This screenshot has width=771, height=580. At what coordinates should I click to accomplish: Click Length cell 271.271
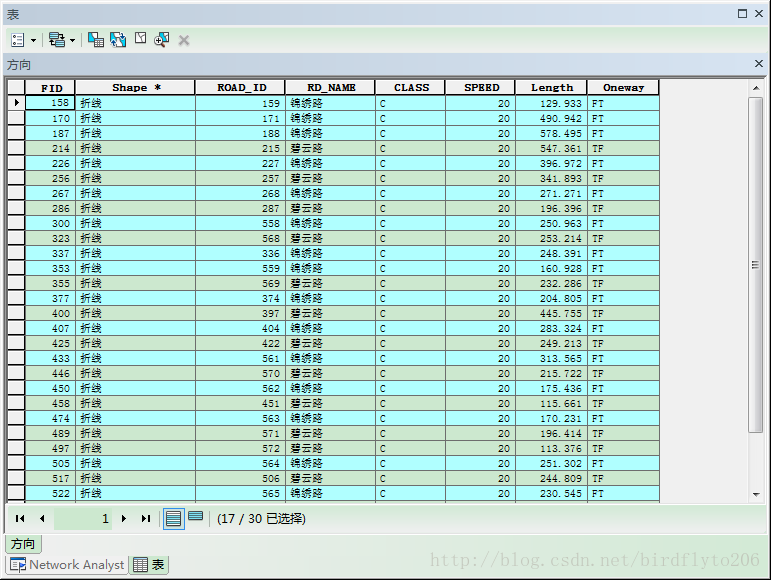(551, 193)
